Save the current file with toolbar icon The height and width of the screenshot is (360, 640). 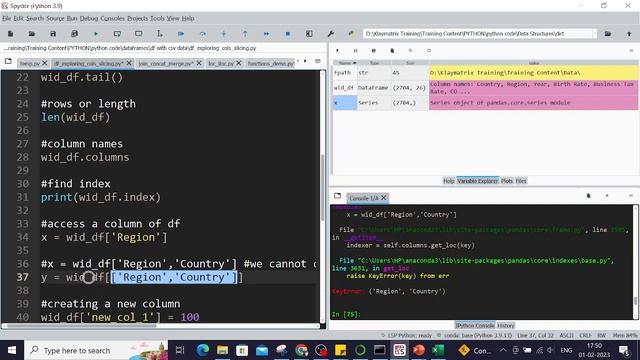click(53, 34)
